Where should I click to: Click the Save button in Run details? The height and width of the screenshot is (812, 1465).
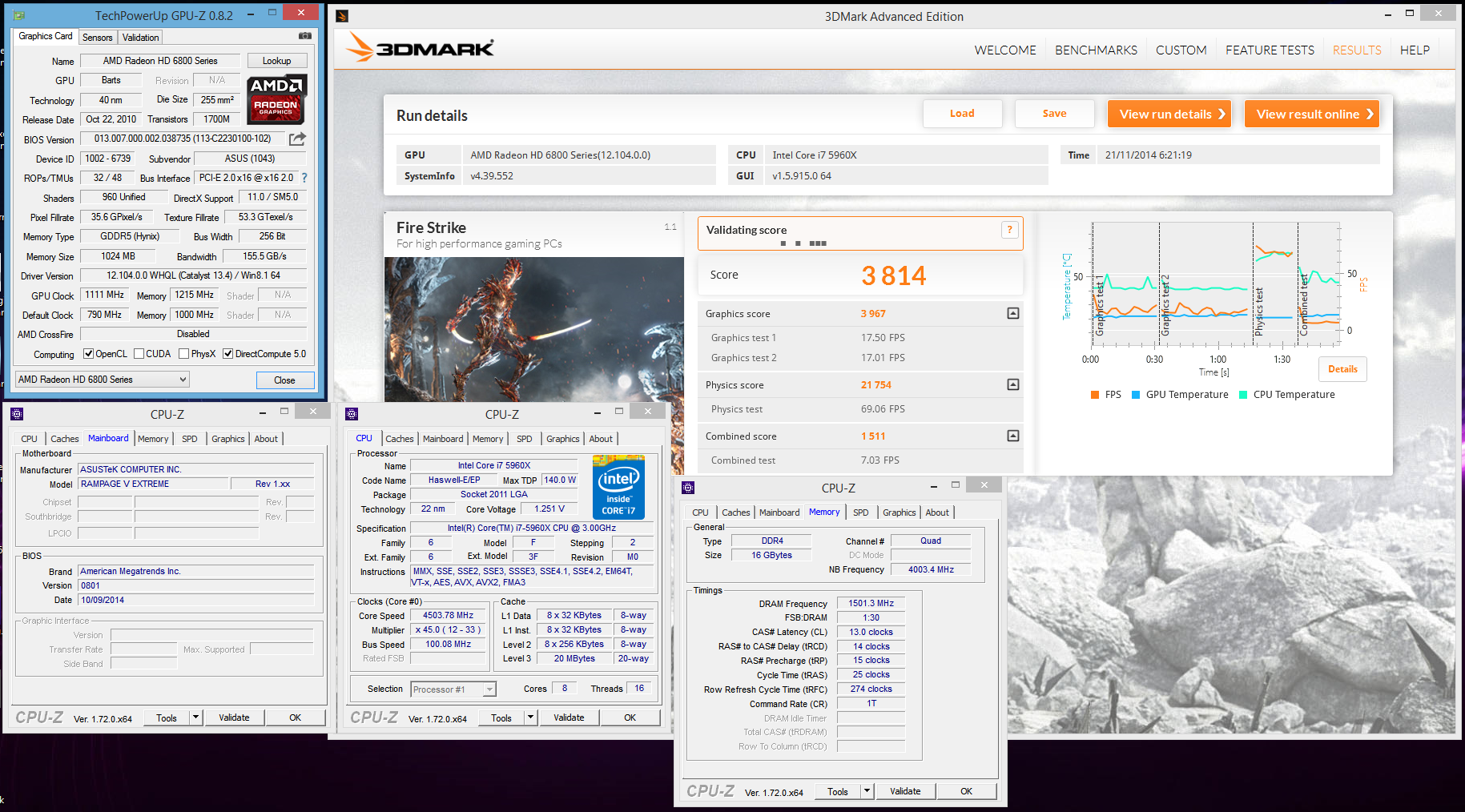point(1054,114)
